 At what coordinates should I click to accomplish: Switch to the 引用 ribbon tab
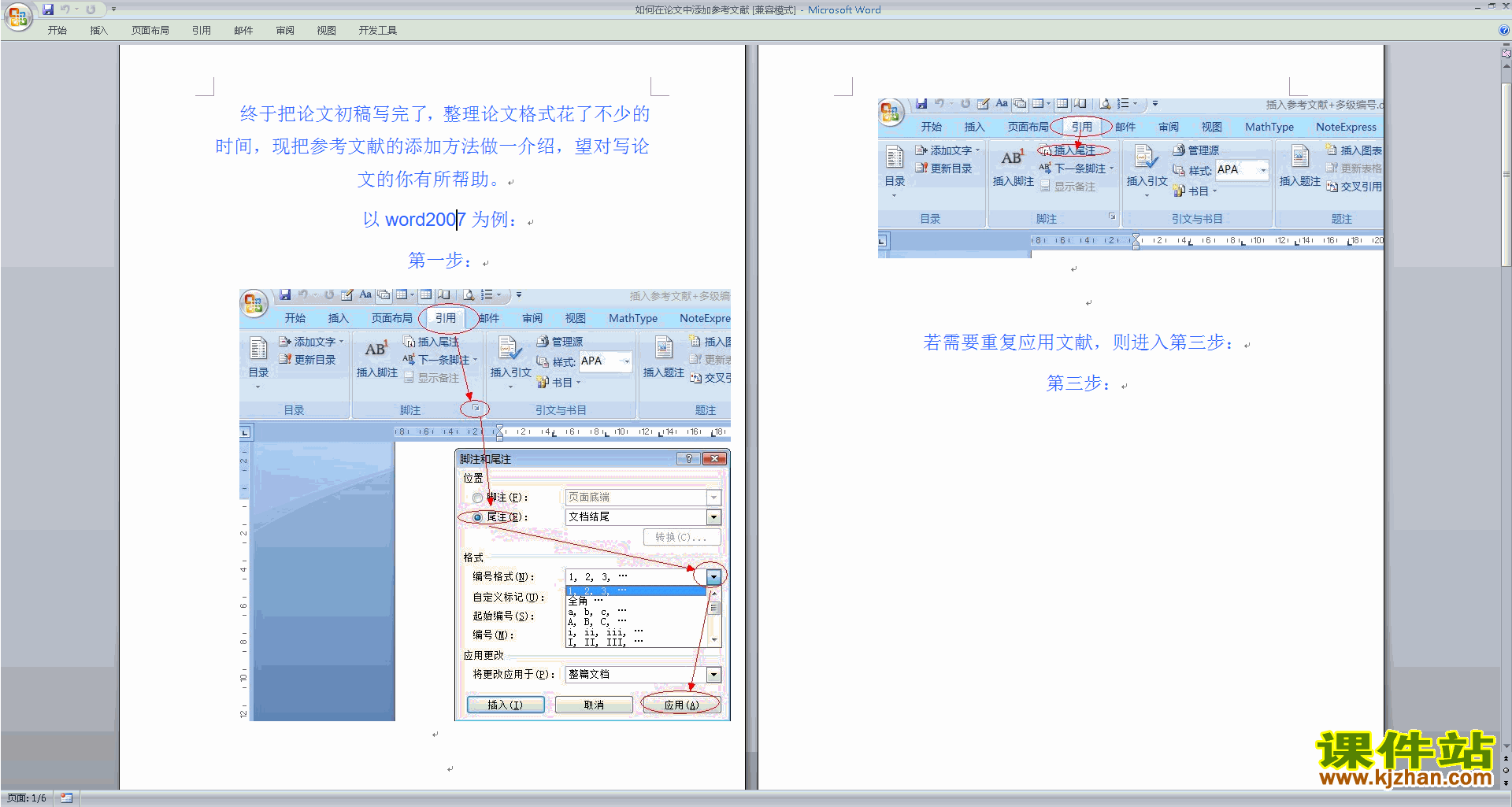[201, 30]
